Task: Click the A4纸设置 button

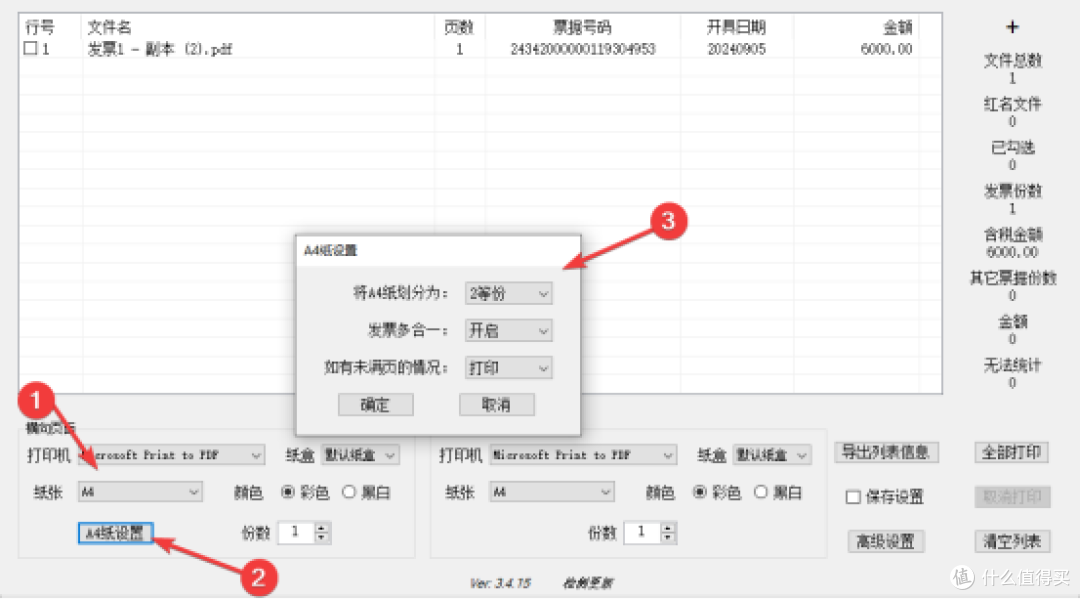Action: 115,532
